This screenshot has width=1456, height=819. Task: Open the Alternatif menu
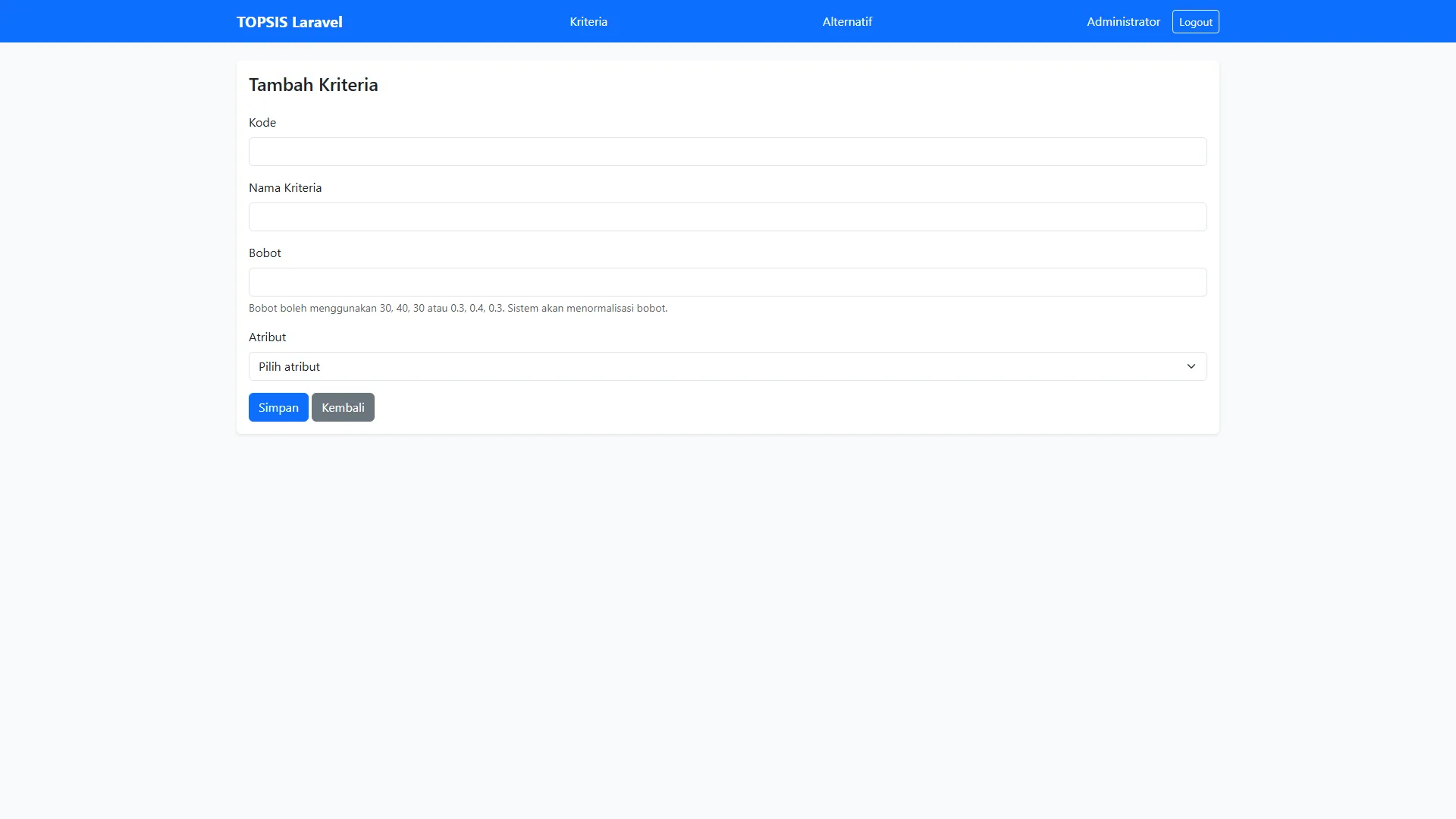847,22
